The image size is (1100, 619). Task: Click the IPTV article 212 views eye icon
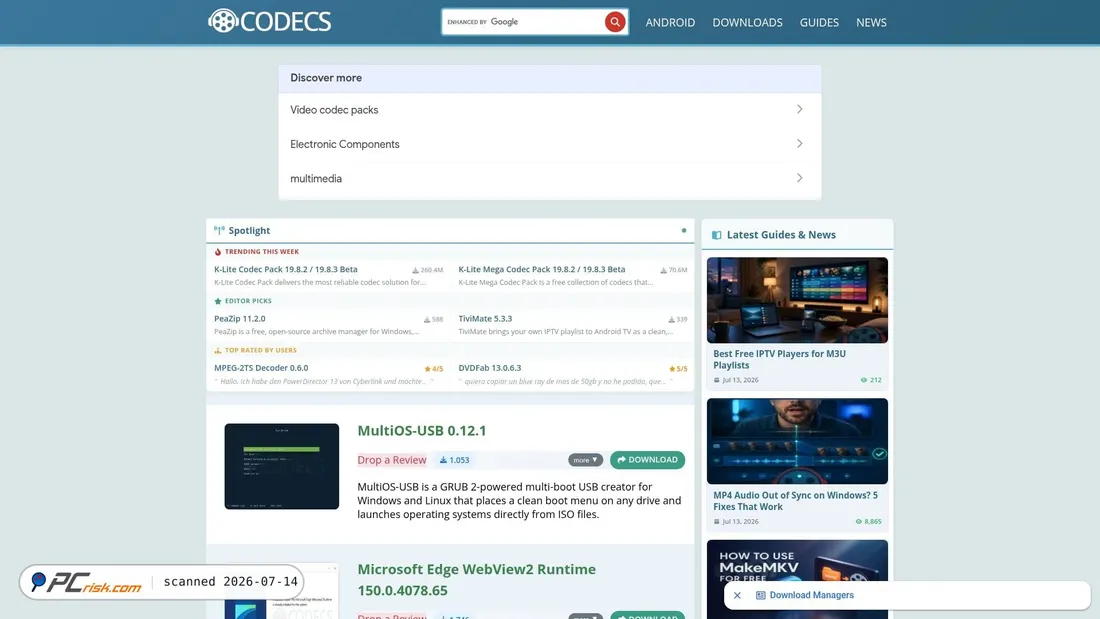[864, 380]
